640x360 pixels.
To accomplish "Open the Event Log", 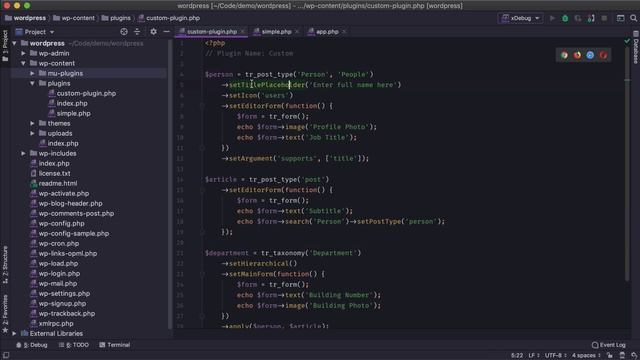I will pyautogui.click(x=608, y=345).
